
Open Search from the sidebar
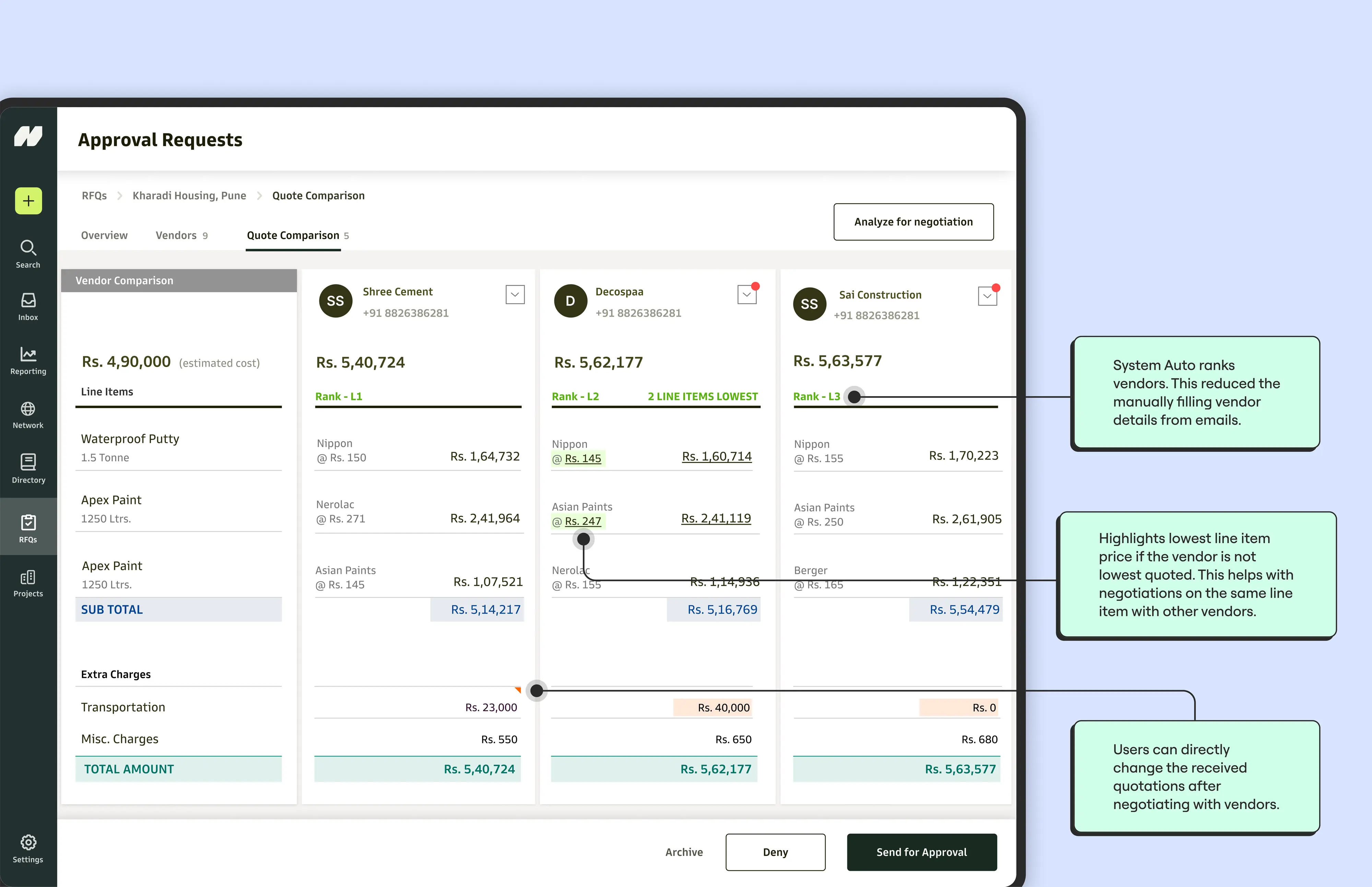pos(28,254)
